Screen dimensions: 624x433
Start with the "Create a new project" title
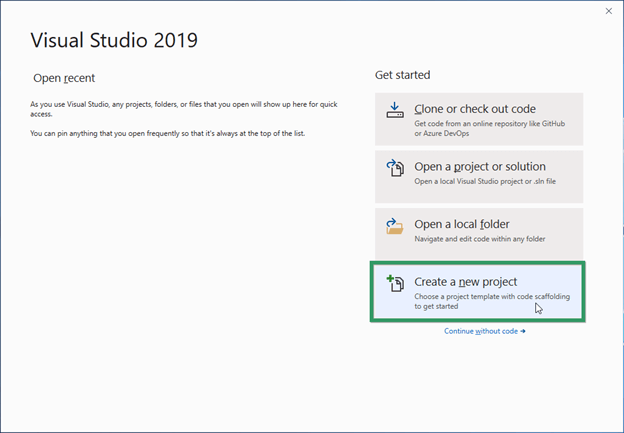coord(465,282)
